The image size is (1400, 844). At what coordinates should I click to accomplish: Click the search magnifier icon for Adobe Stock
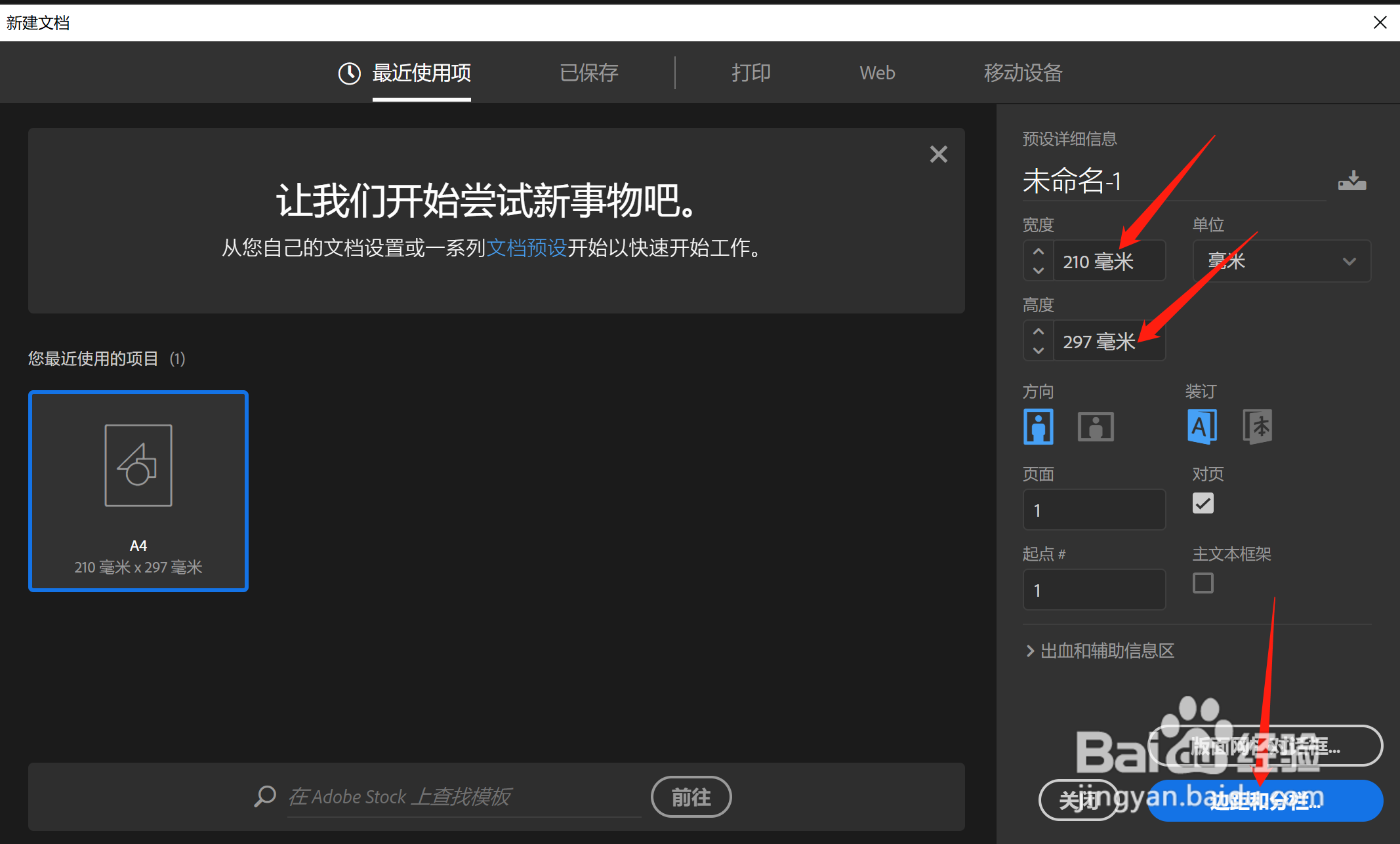coord(265,796)
